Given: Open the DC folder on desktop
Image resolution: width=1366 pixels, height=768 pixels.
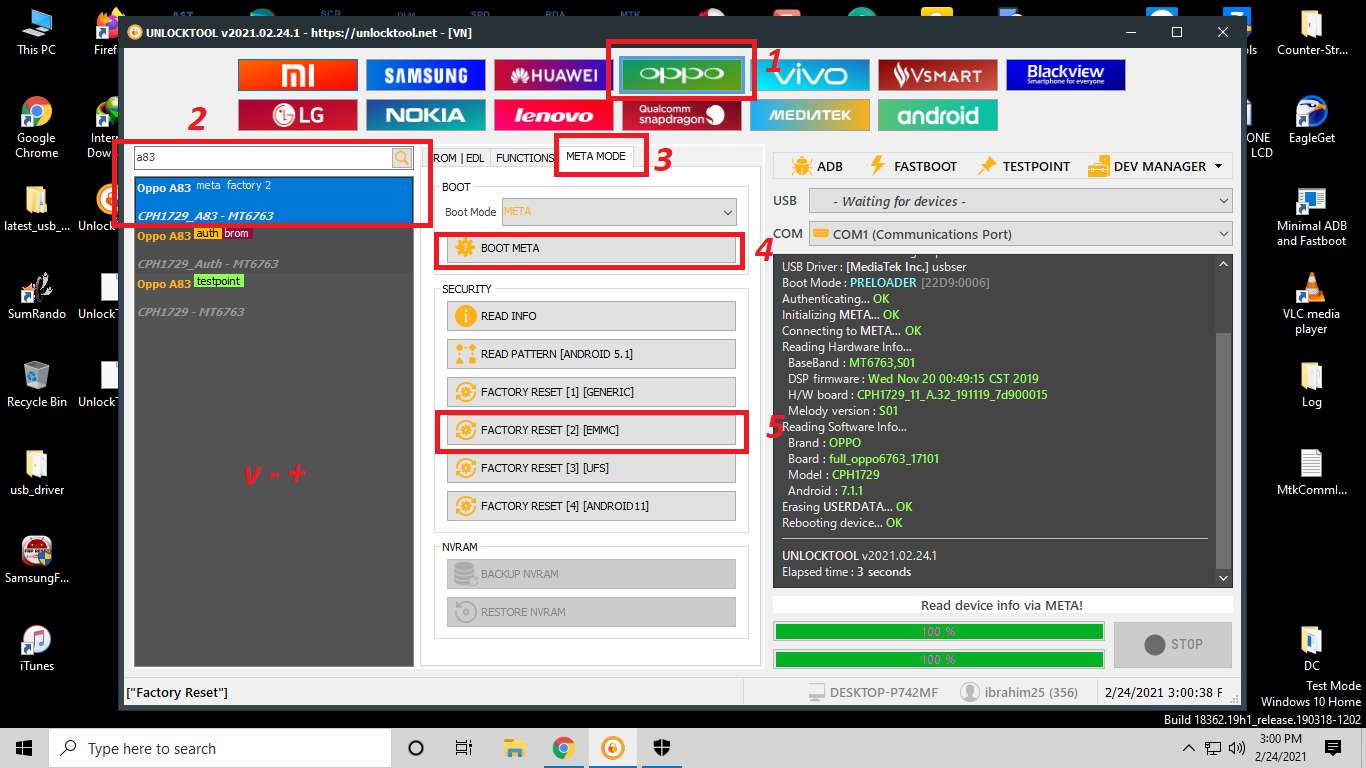Looking at the screenshot, I should [1311, 648].
